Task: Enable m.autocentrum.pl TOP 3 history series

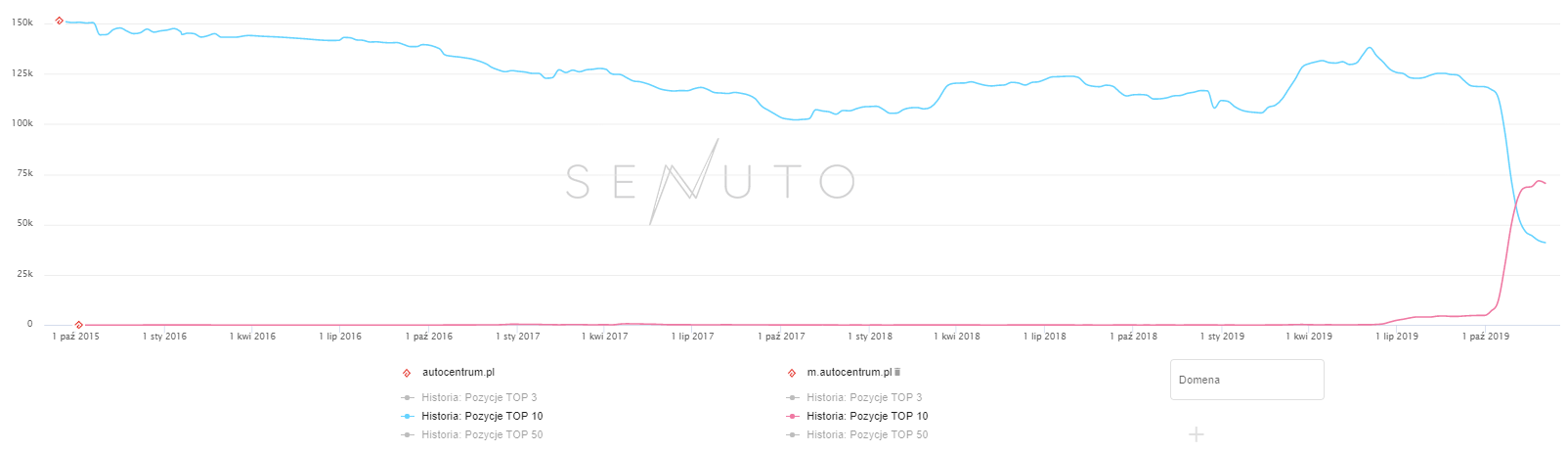Action: tap(864, 397)
